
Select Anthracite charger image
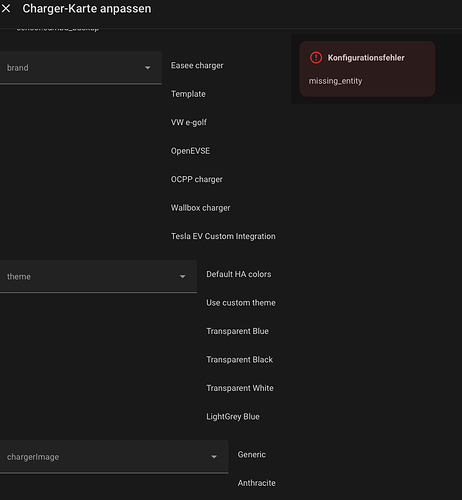(256, 483)
